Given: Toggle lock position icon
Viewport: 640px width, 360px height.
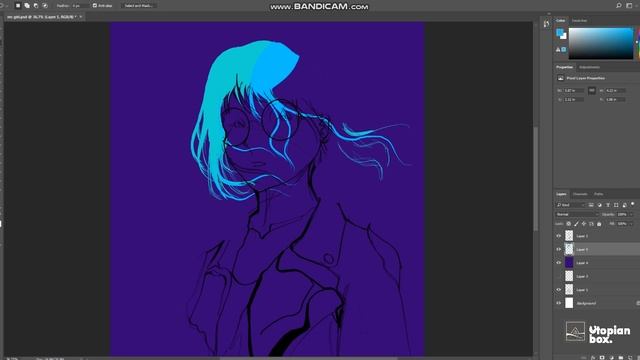Looking at the screenshot, I should [x=584, y=224].
